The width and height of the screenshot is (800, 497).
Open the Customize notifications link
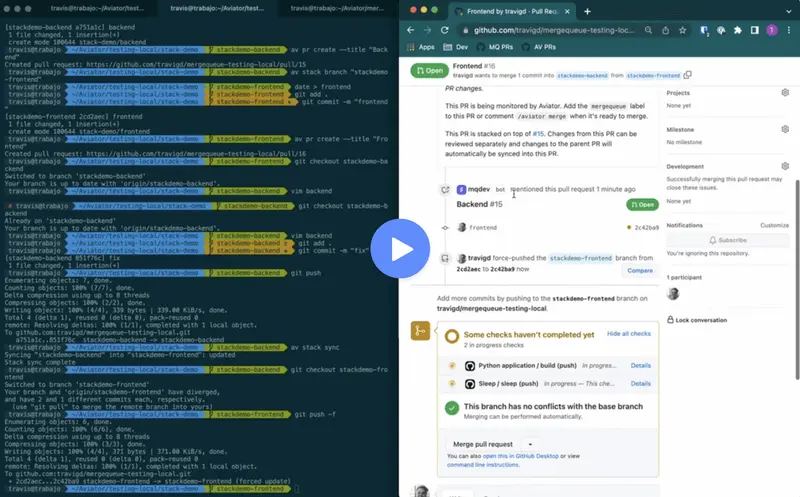pyautogui.click(x=774, y=225)
